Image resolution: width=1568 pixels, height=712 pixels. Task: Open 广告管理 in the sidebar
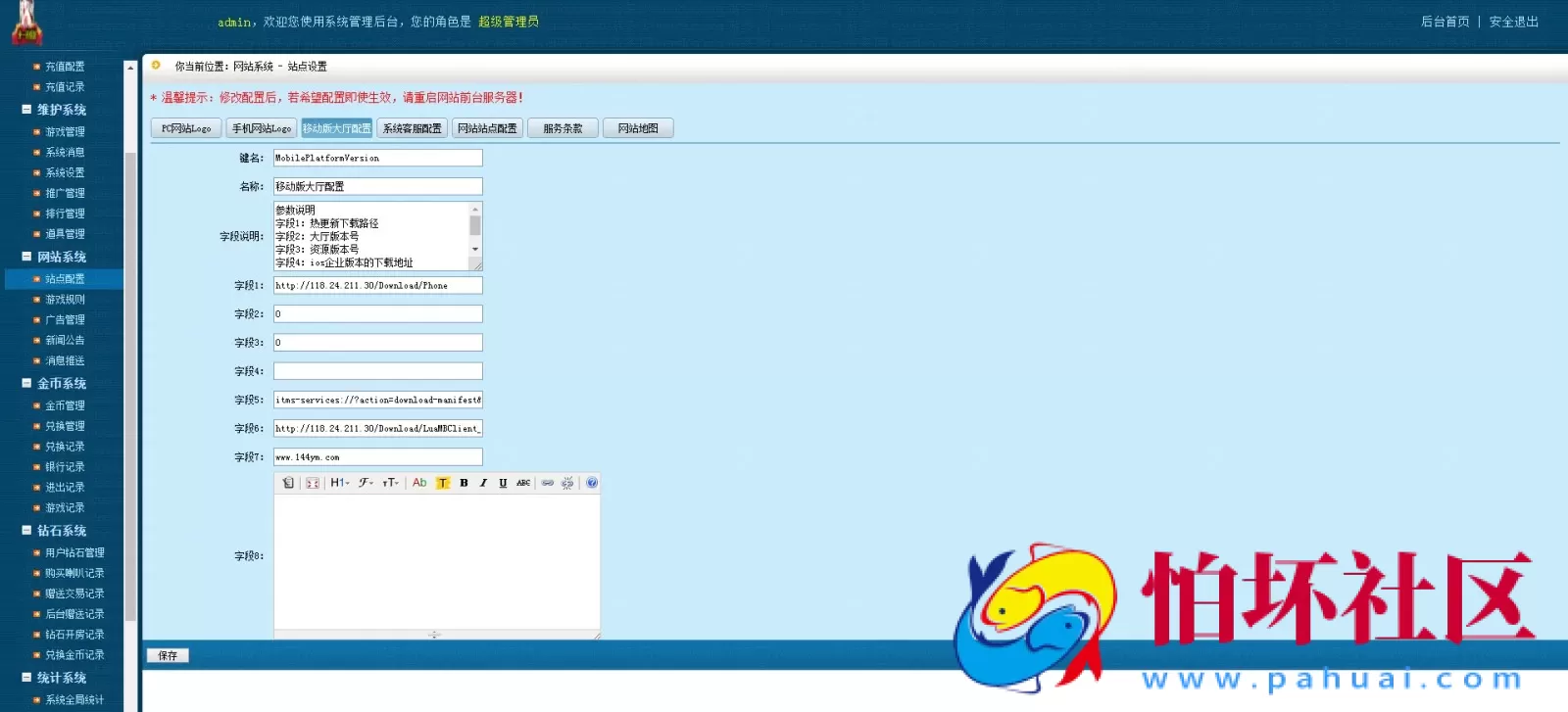click(65, 320)
